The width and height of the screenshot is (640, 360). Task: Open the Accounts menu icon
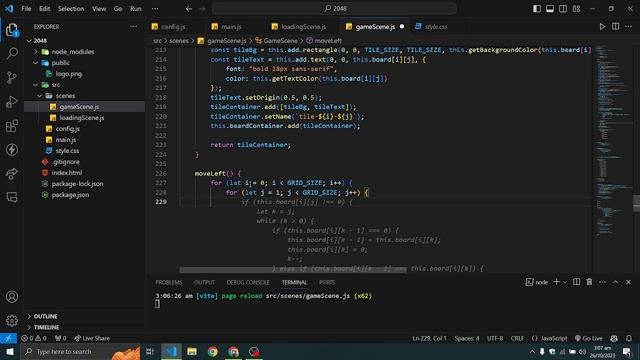click(x=12, y=297)
